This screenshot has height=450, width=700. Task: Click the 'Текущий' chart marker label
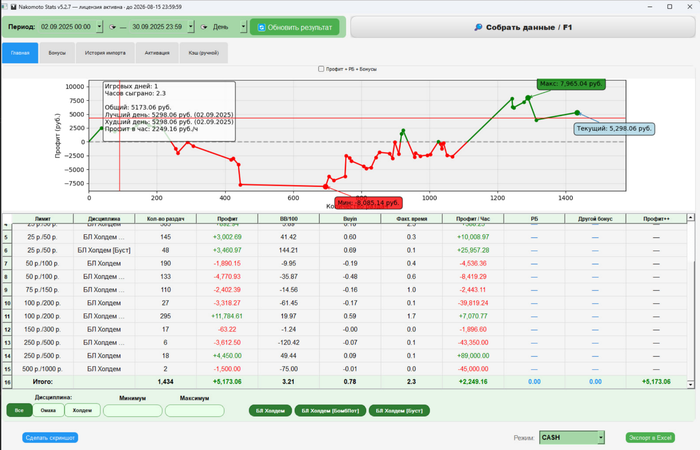point(614,129)
